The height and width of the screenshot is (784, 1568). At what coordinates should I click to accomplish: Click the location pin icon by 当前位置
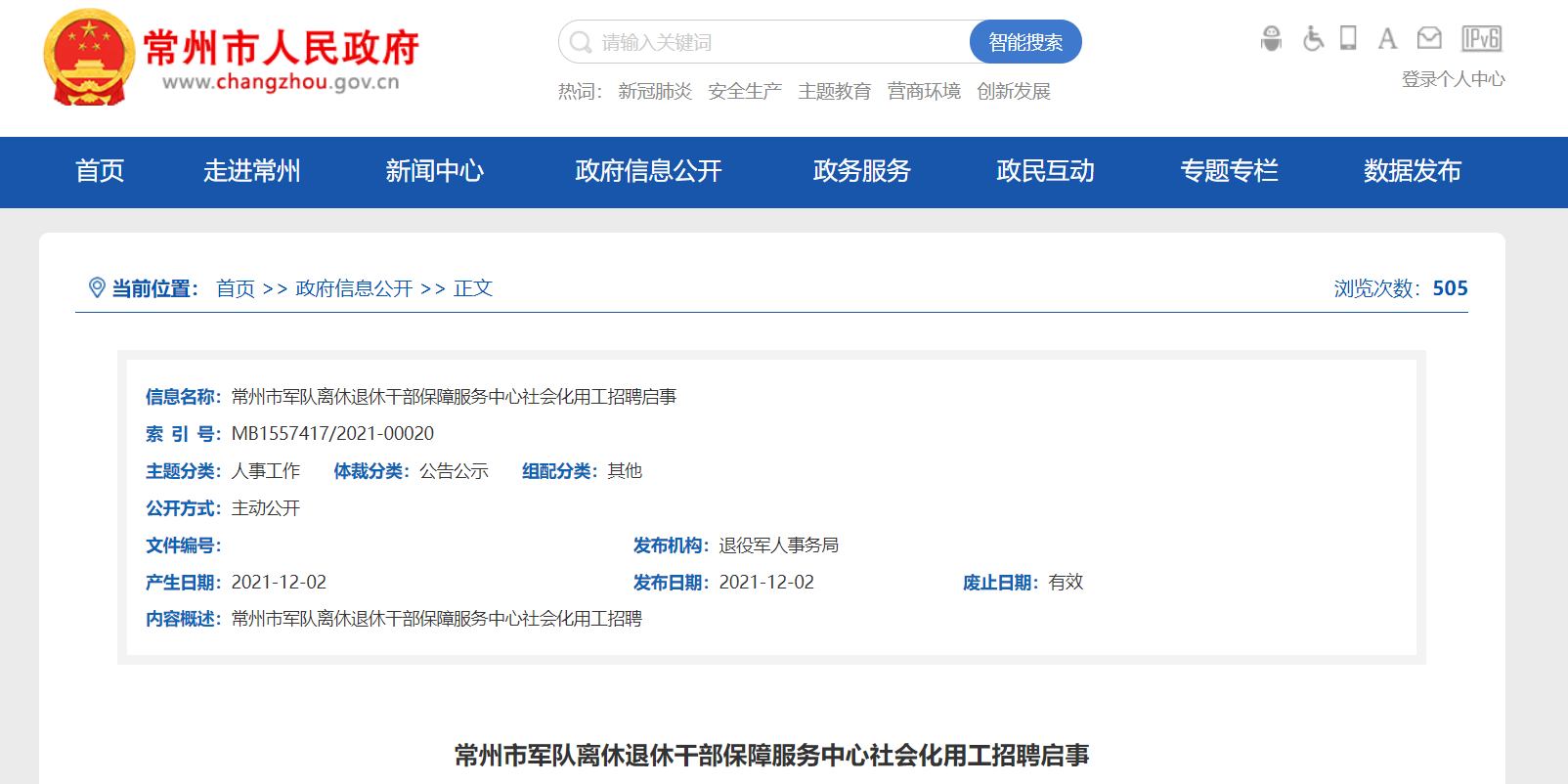(97, 287)
